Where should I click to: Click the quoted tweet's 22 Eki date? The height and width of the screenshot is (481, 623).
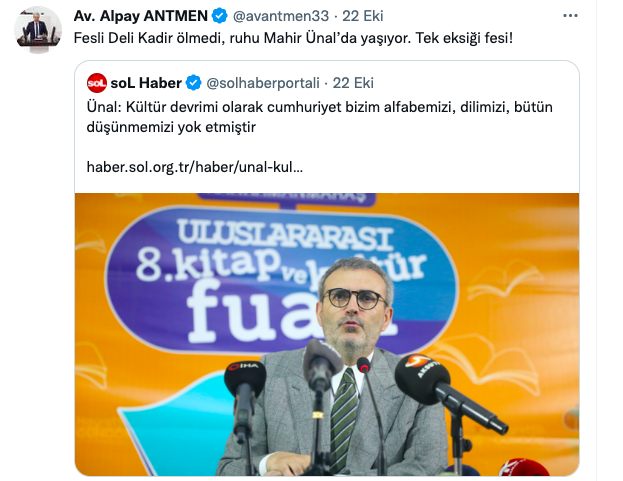tap(353, 83)
